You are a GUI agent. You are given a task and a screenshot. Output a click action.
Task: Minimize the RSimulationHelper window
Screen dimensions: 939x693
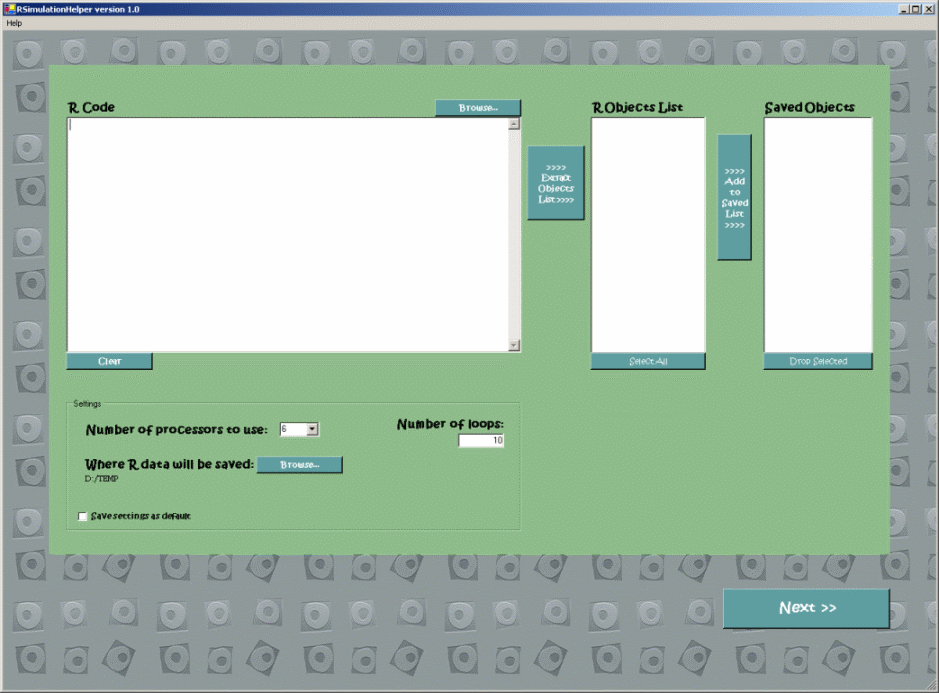point(903,8)
